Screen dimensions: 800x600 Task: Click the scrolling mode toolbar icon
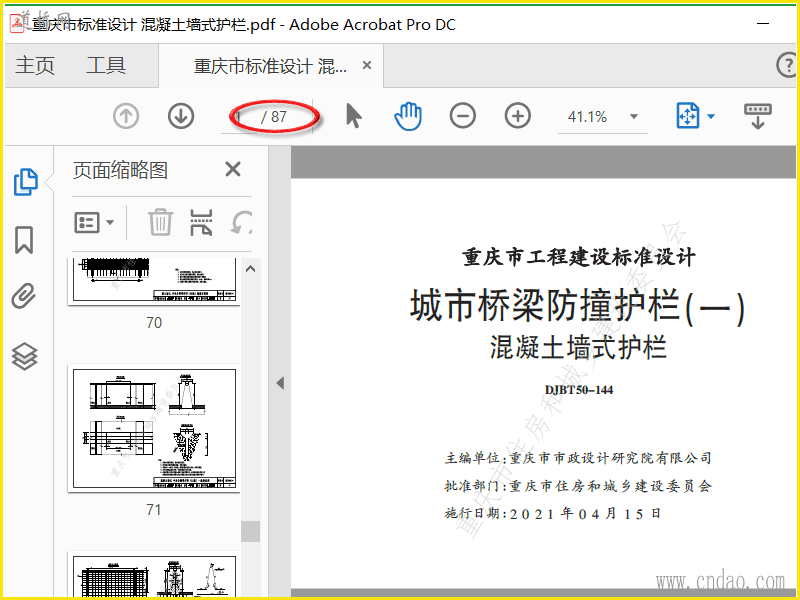[x=758, y=116]
